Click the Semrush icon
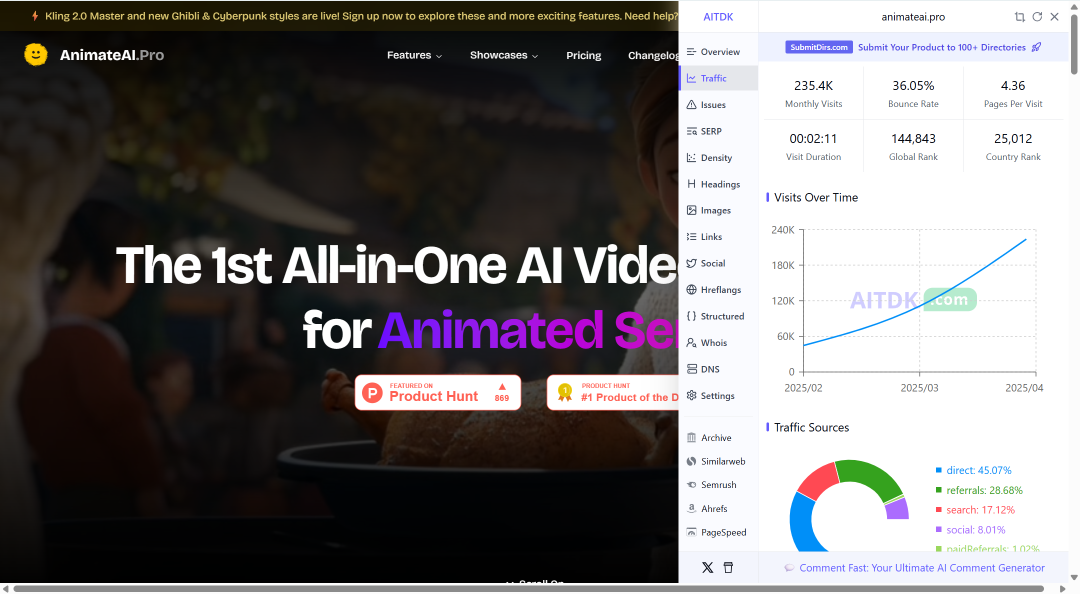1080x594 pixels. (x=692, y=484)
